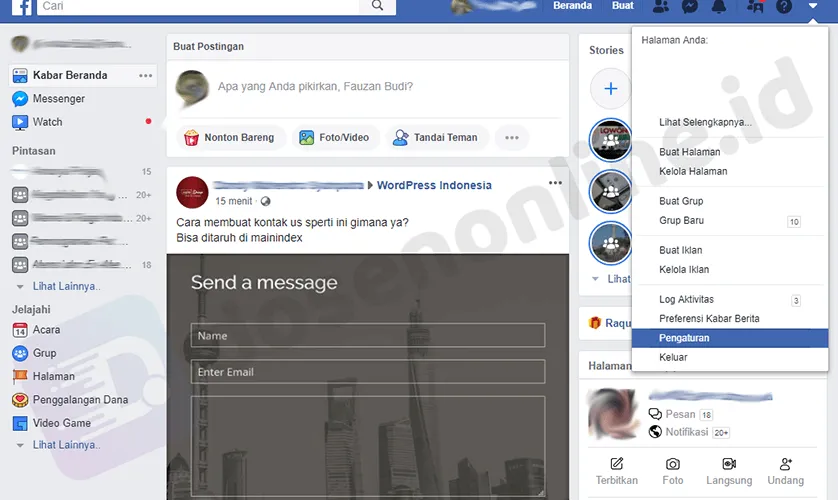Viewport: 838px width, 500px height.
Task: Collapse the account dropdown arrow in top bar
Action: (813, 7)
